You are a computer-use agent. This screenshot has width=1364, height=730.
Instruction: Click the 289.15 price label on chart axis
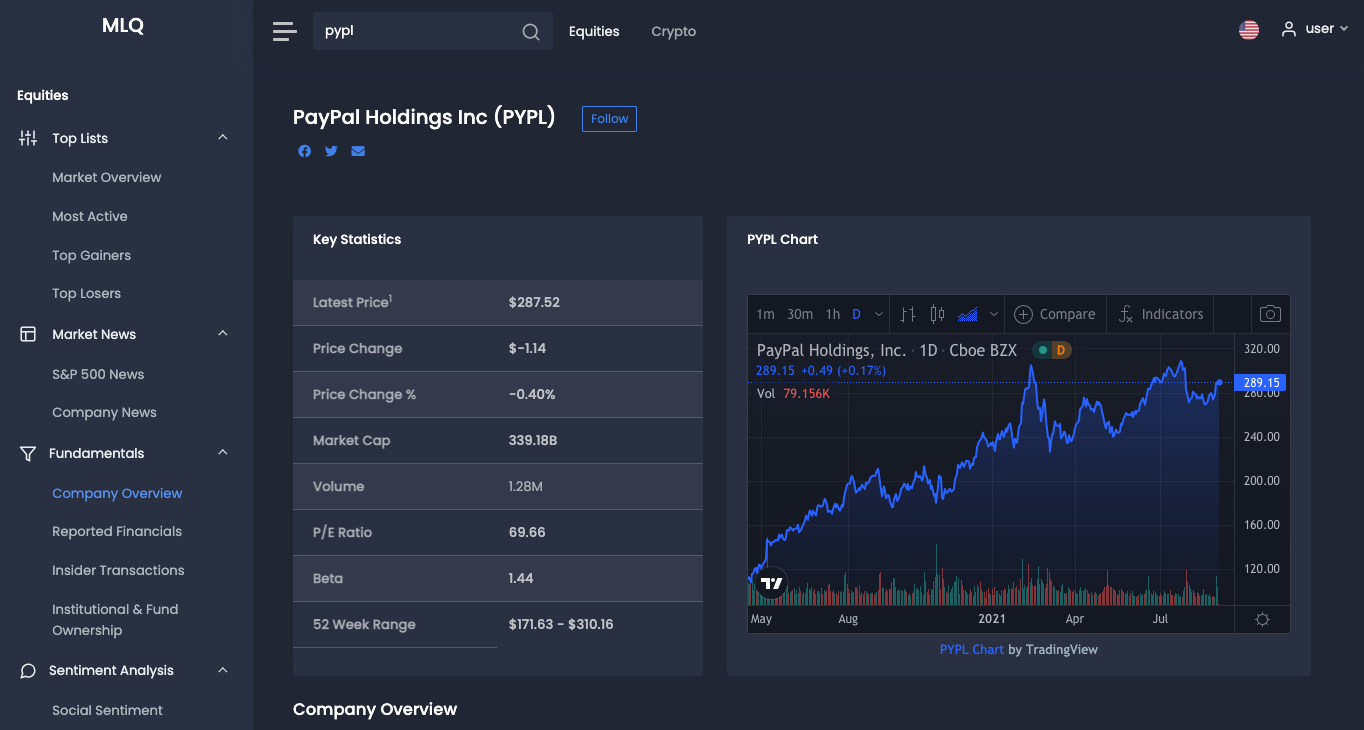point(1261,382)
